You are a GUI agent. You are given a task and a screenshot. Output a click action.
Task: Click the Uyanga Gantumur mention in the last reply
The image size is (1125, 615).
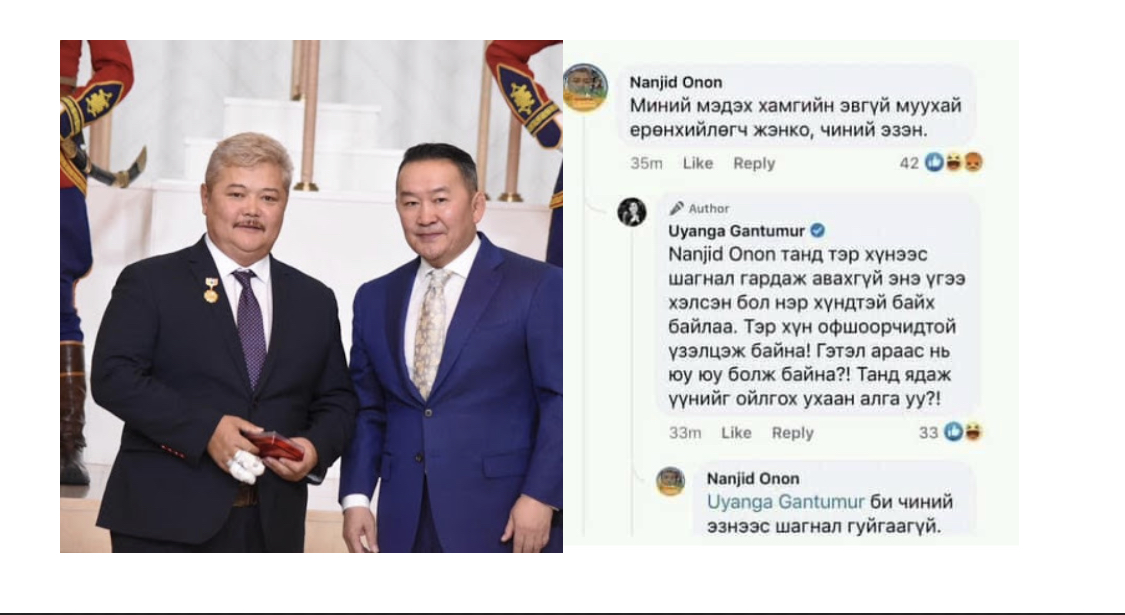[x=786, y=502]
